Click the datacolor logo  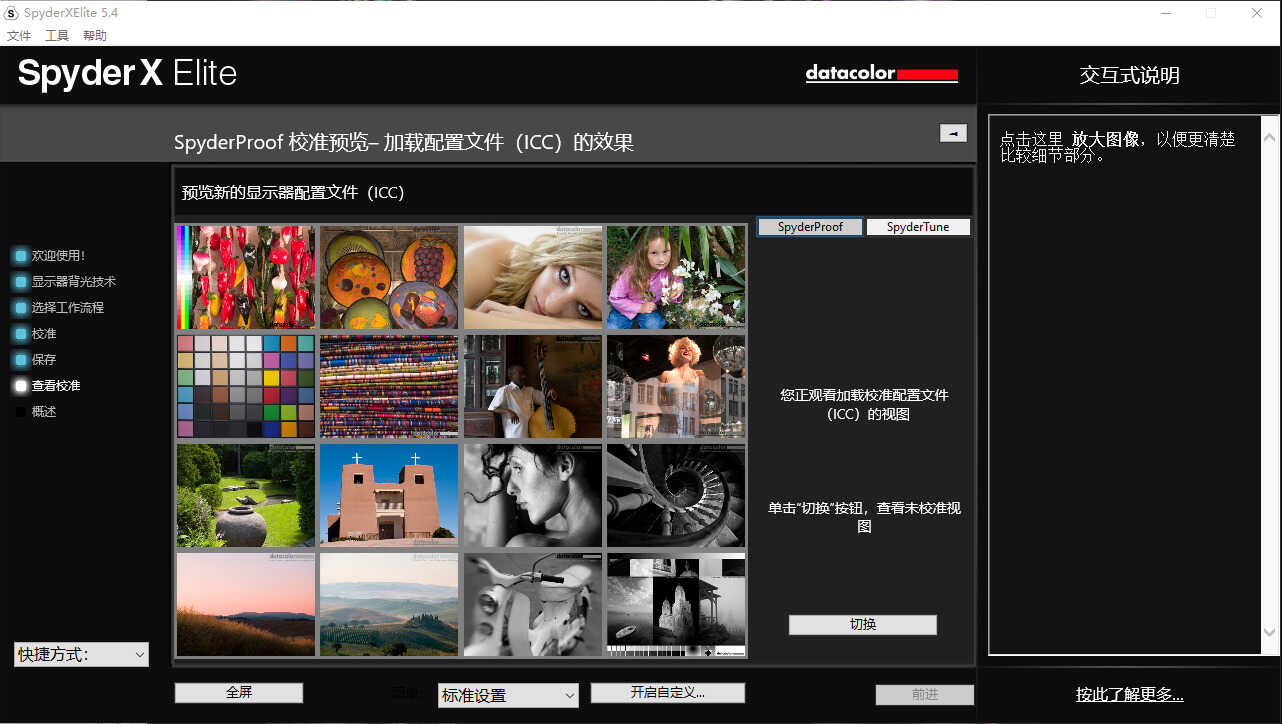point(882,74)
